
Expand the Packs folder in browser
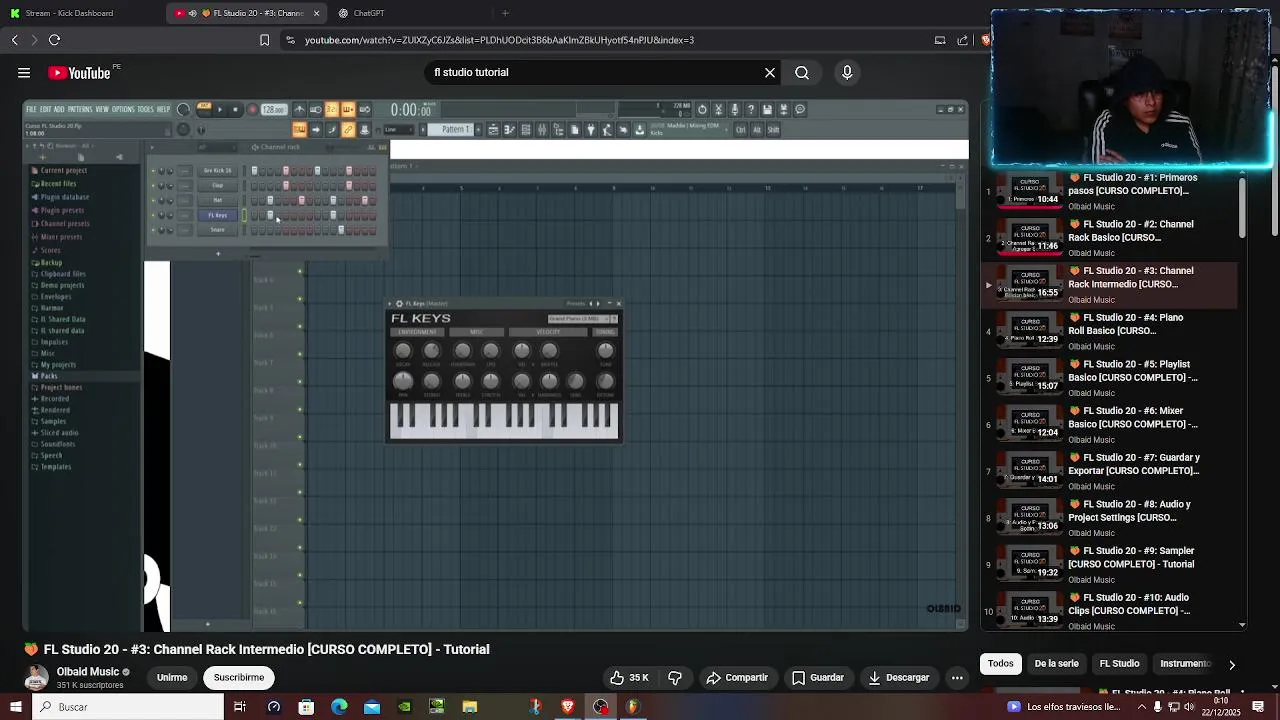point(44,376)
